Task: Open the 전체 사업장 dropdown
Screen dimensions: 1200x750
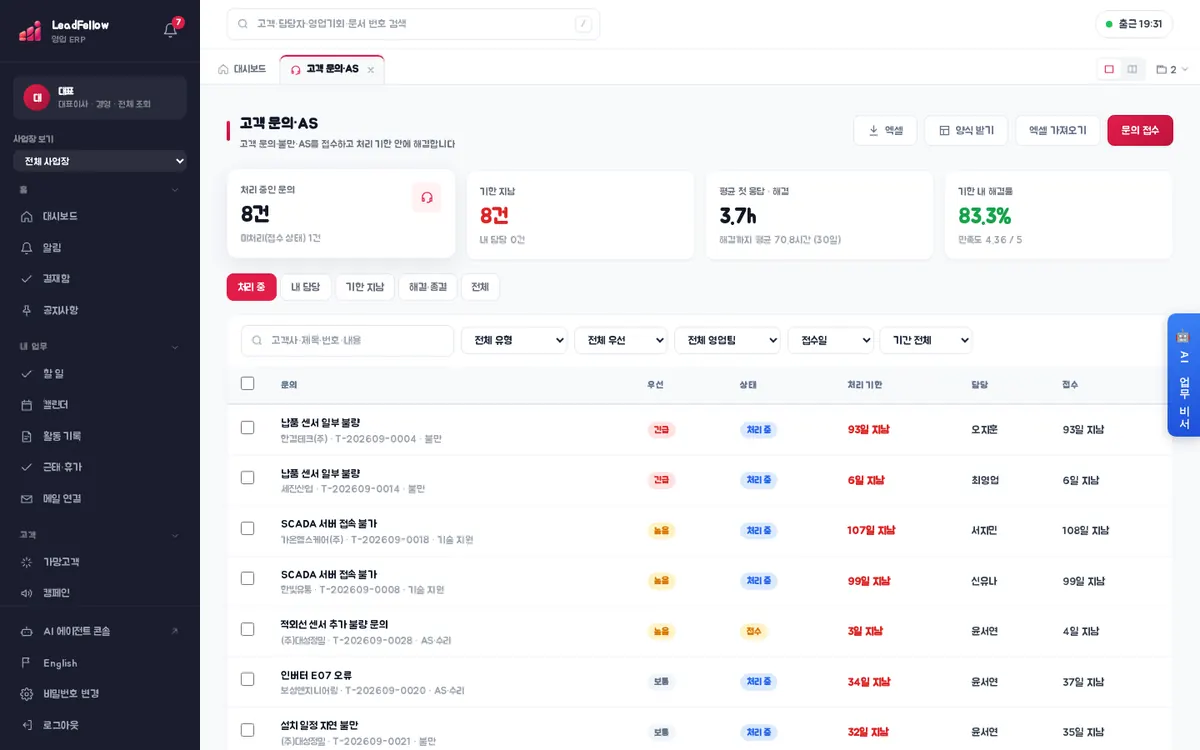Action: (x=100, y=161)
